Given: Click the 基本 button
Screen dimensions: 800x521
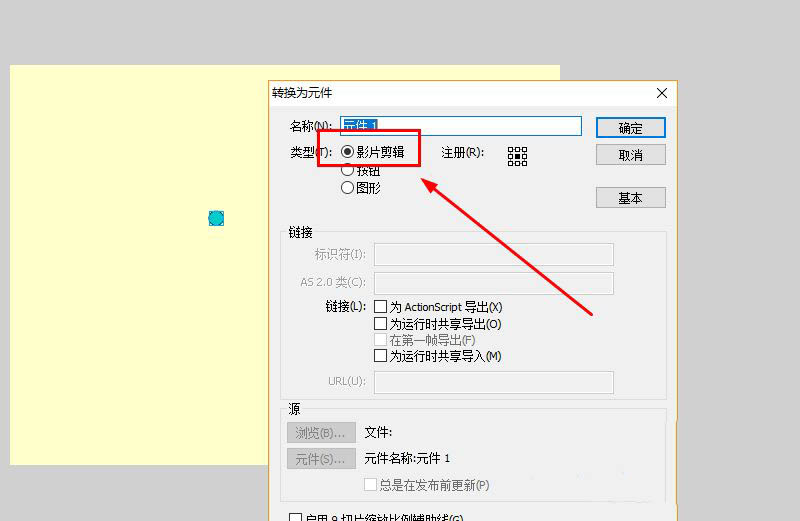Looking at the screenshot, I should pos(631,197).
